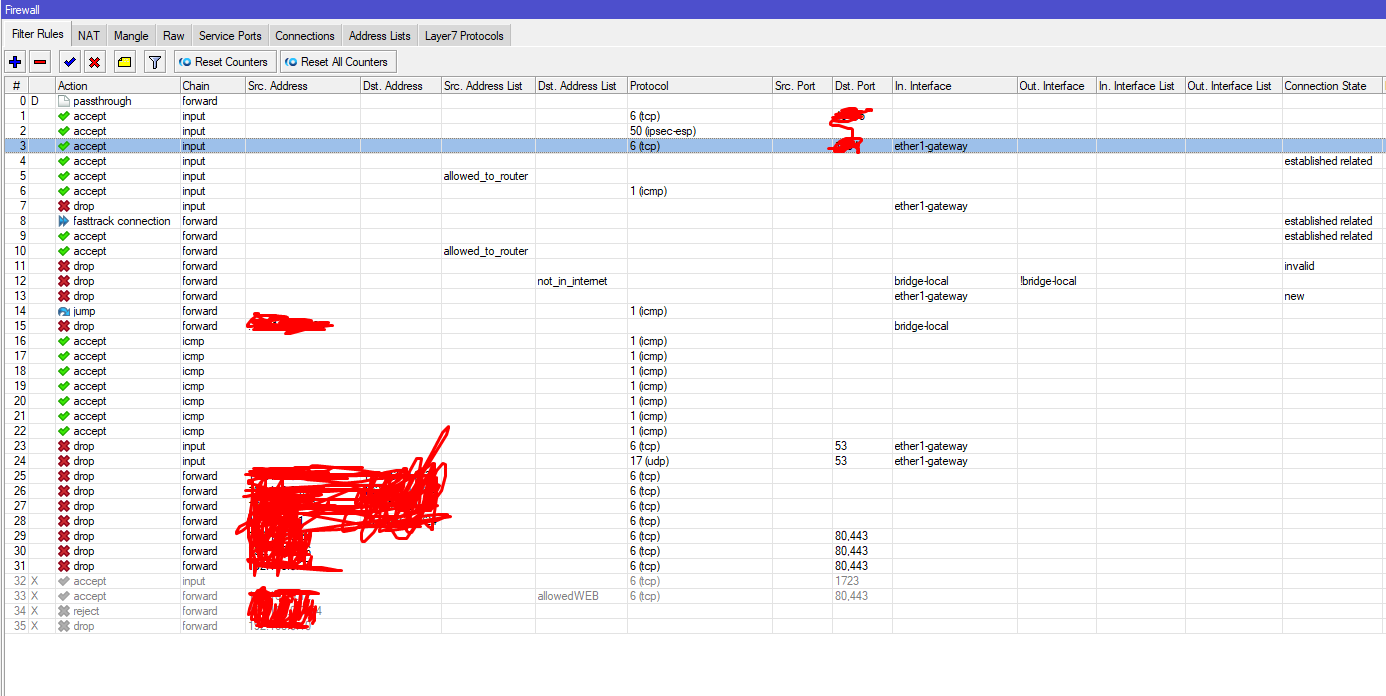Click the blue plus Add rule icon
This screenshot has width=1386, height=696.
pos(16,62)
